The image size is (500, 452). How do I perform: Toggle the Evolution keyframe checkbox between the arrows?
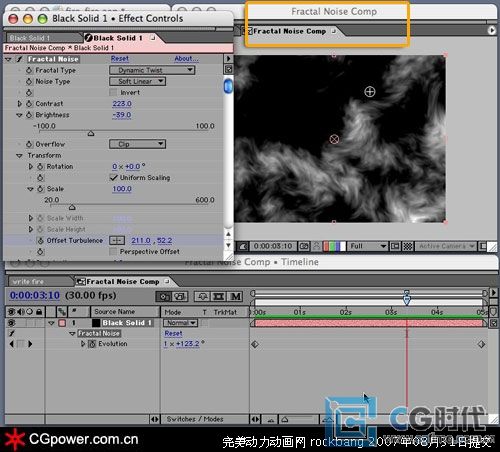point(21,344)
